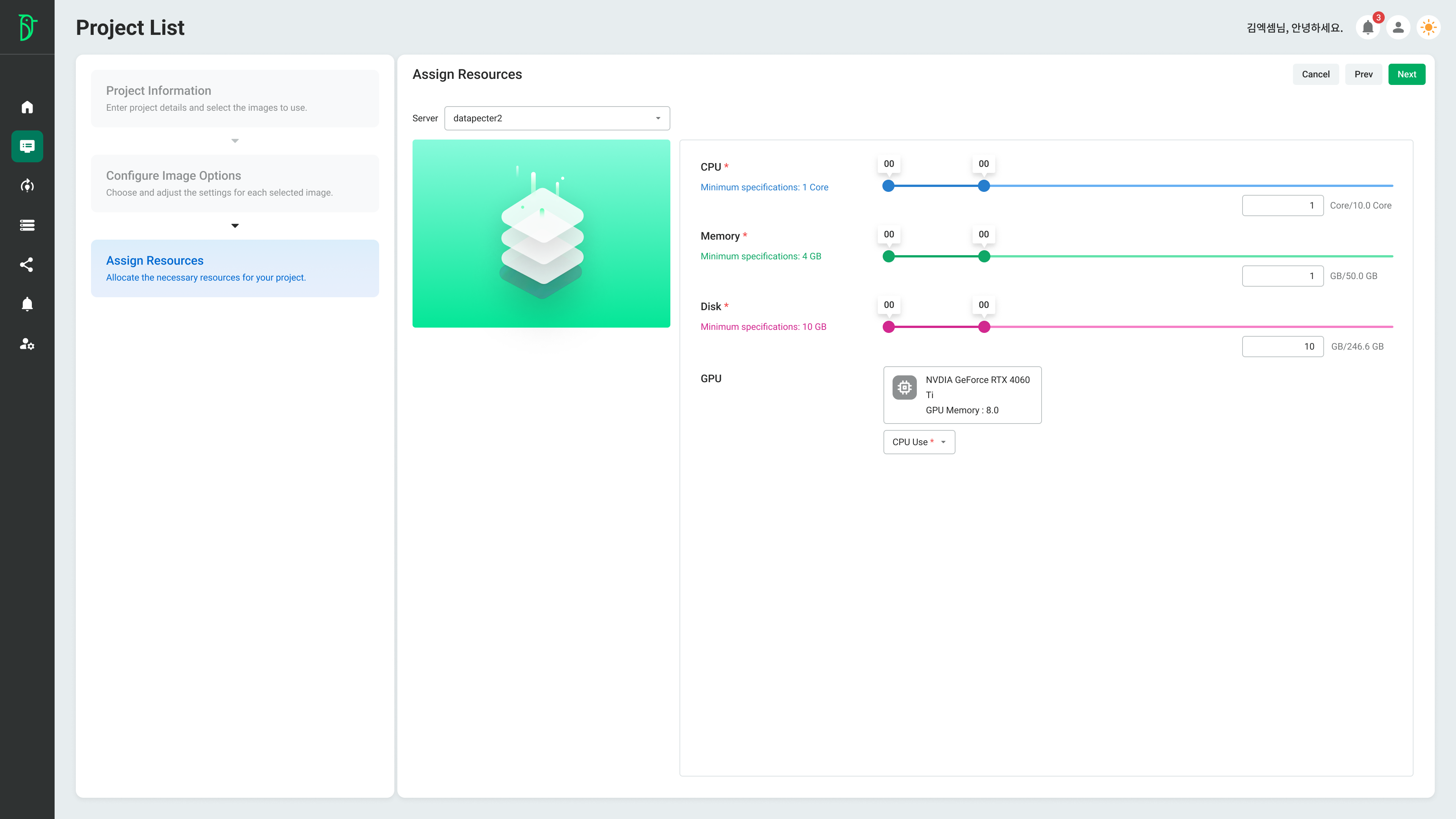
Task: Select the Configure Image Options step
Action: click(x=235, y=183)
